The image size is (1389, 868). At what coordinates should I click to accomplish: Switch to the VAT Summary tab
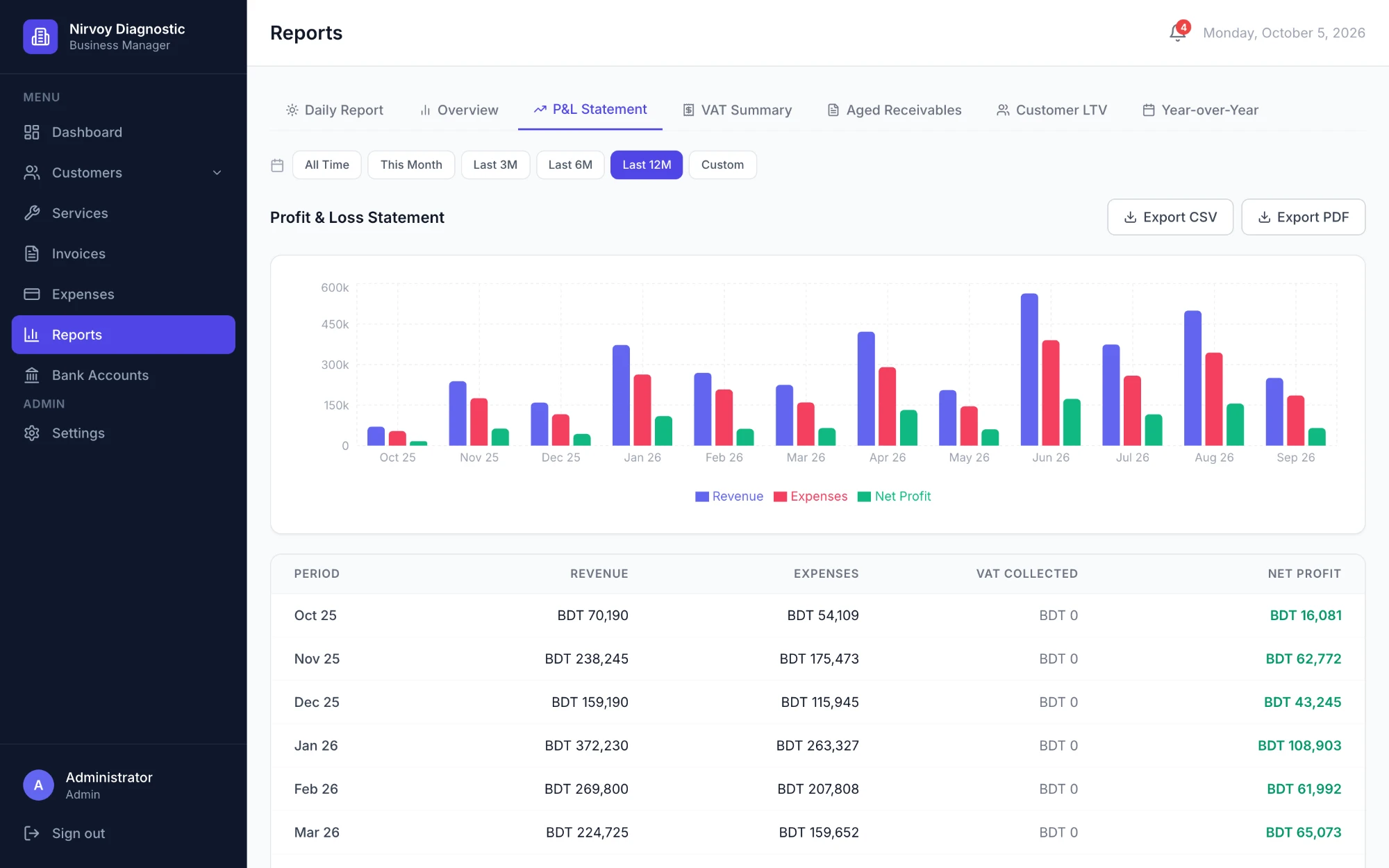point(737,110)
